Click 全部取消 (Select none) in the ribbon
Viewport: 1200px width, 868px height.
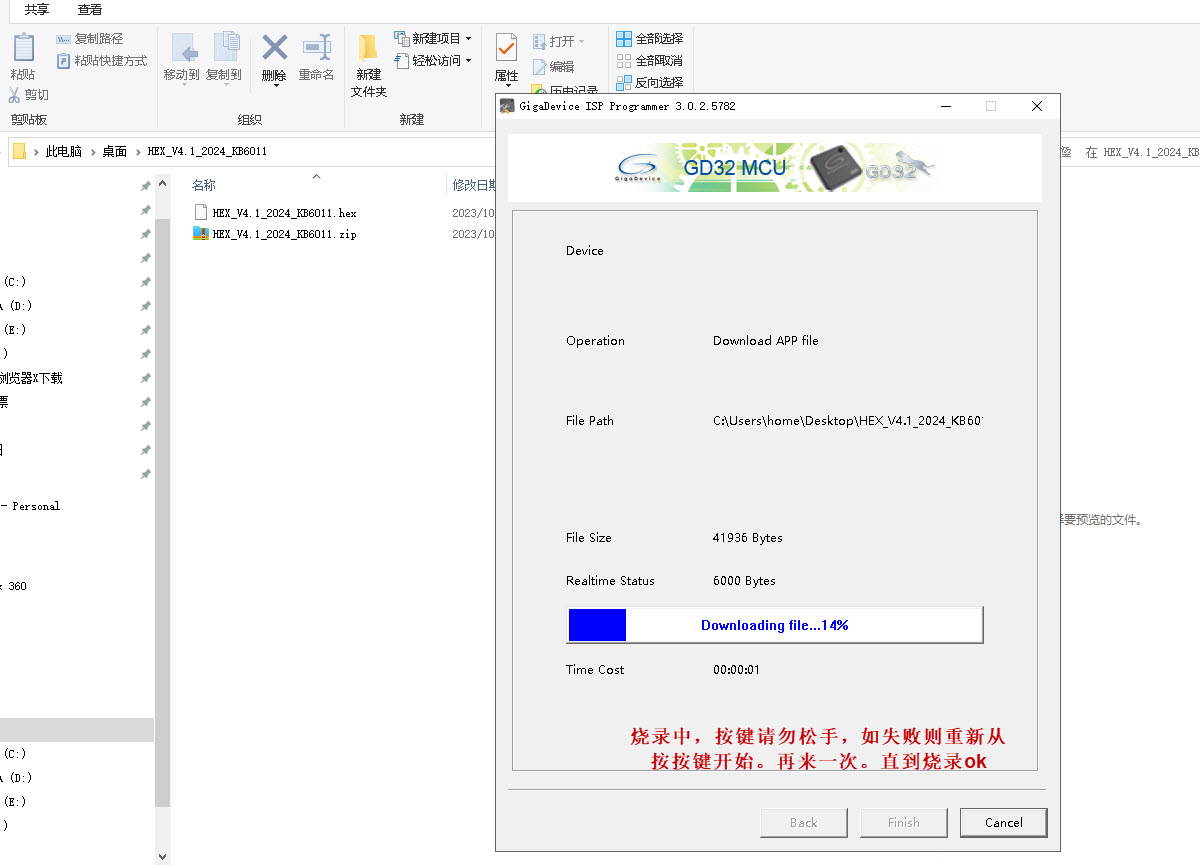click(650, 61)
